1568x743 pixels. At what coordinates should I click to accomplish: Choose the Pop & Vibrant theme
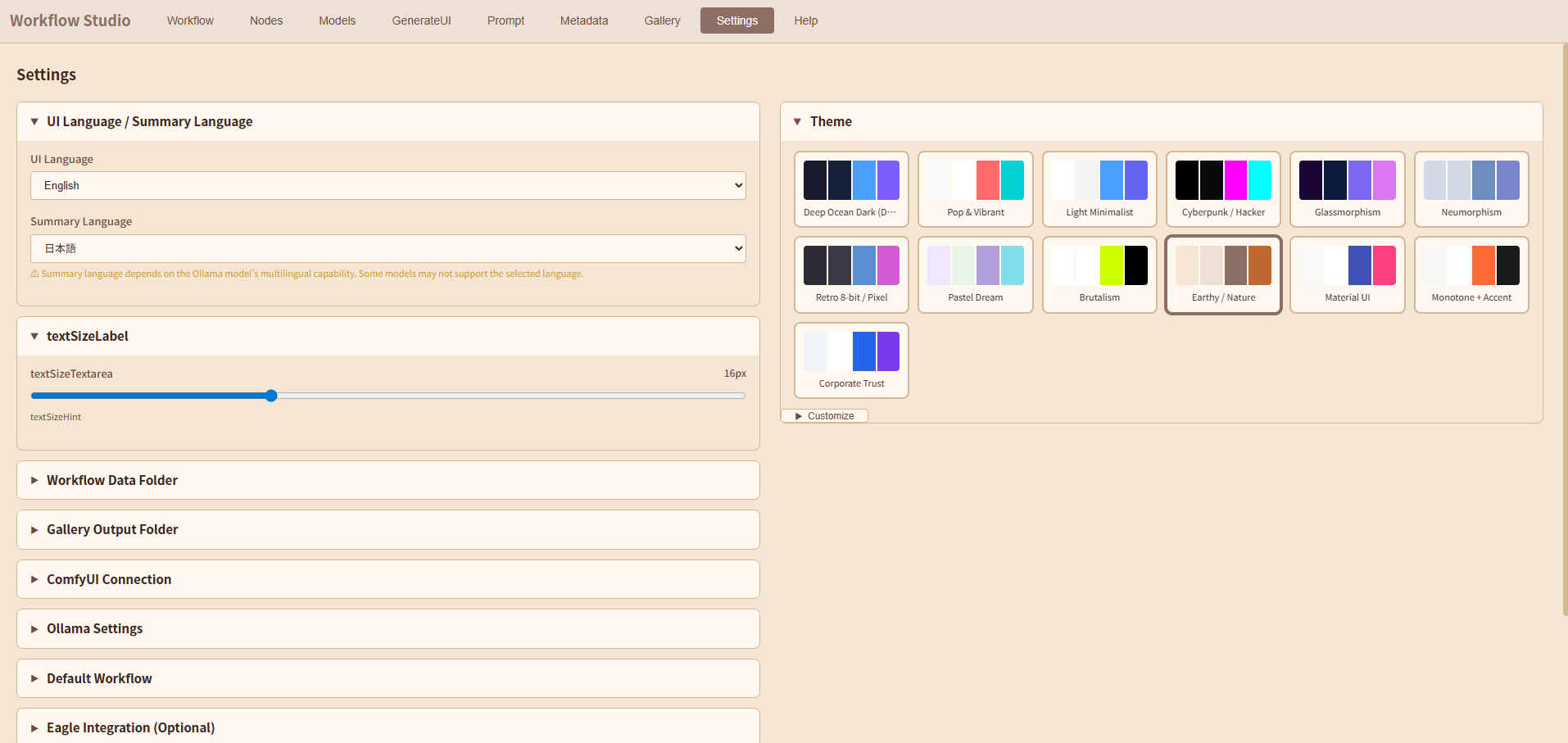[976, 189]
